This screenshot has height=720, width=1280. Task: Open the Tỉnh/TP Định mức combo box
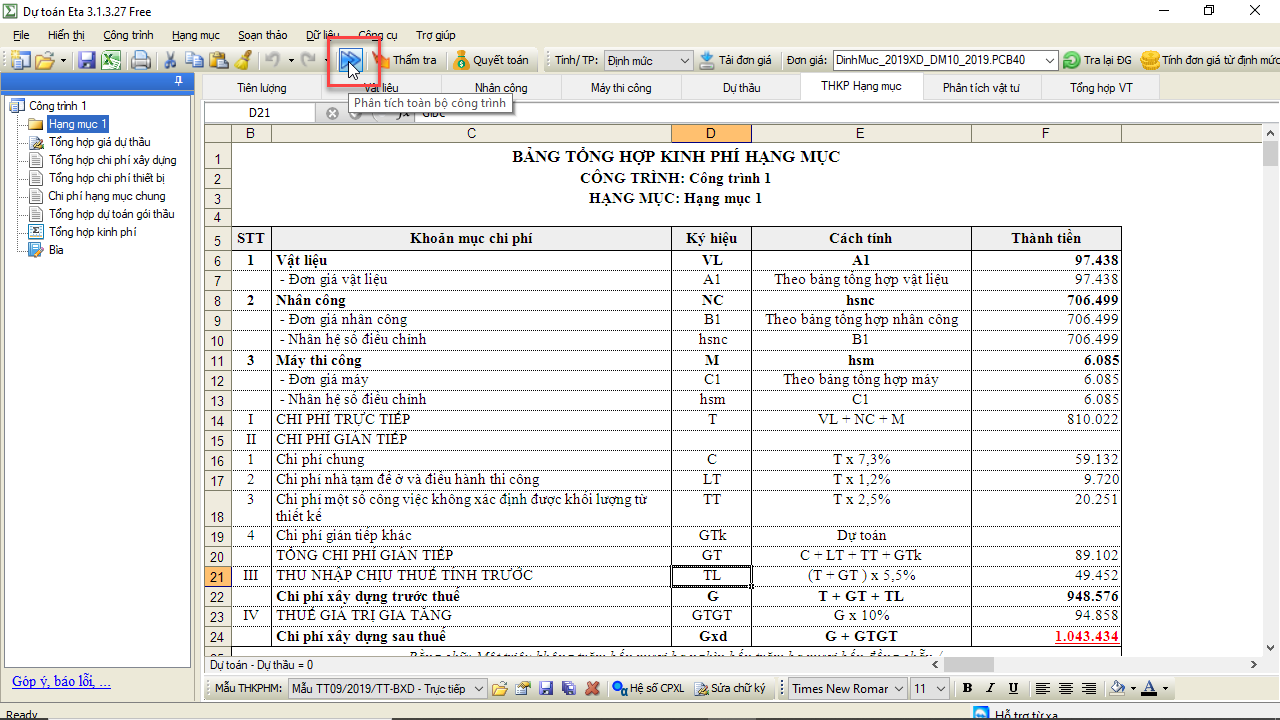click(x=648, y=60)
